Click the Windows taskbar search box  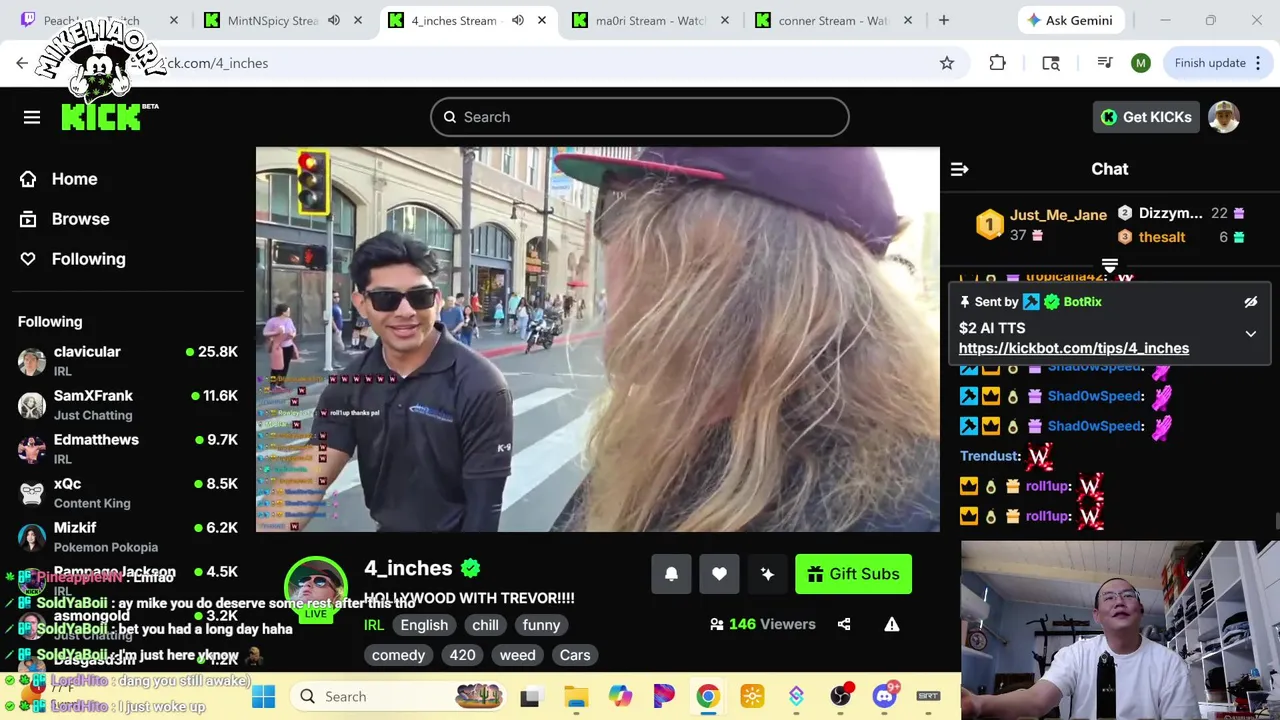pyautogui.click(x=400, y=696)
